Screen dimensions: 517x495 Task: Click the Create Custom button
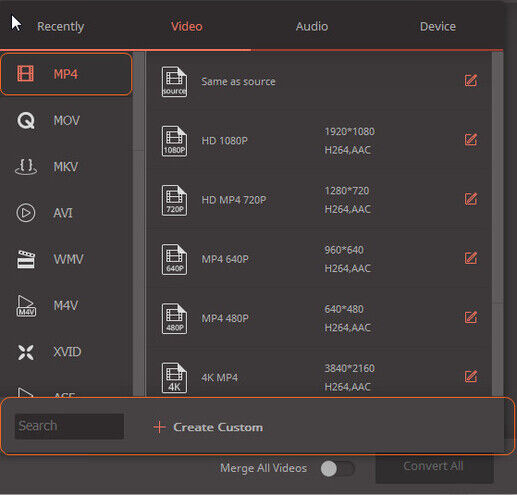[x=208, y=427]
